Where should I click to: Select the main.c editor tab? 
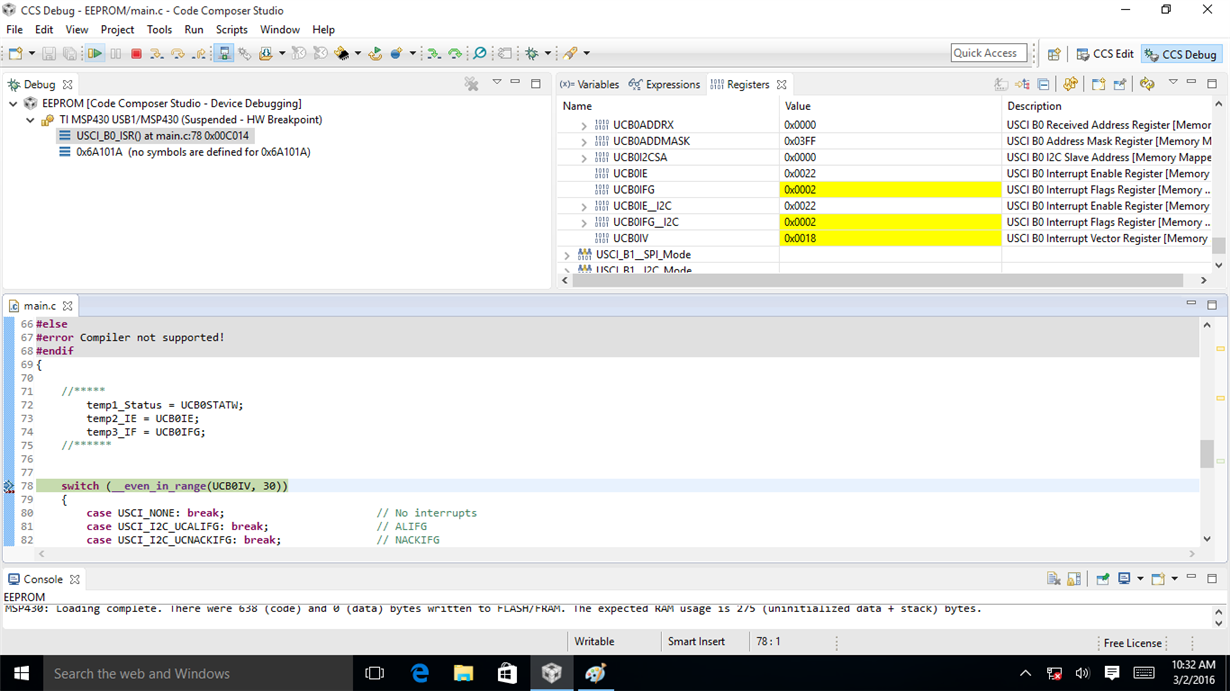coord(40,305)
